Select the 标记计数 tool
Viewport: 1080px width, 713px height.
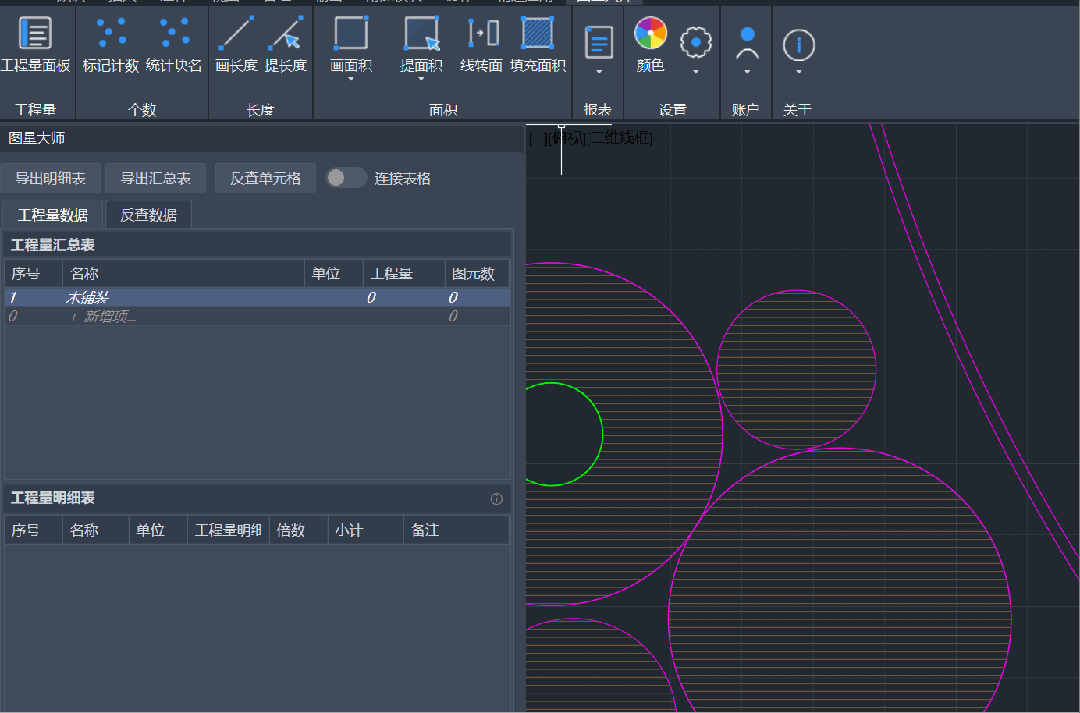pos(111,44)
